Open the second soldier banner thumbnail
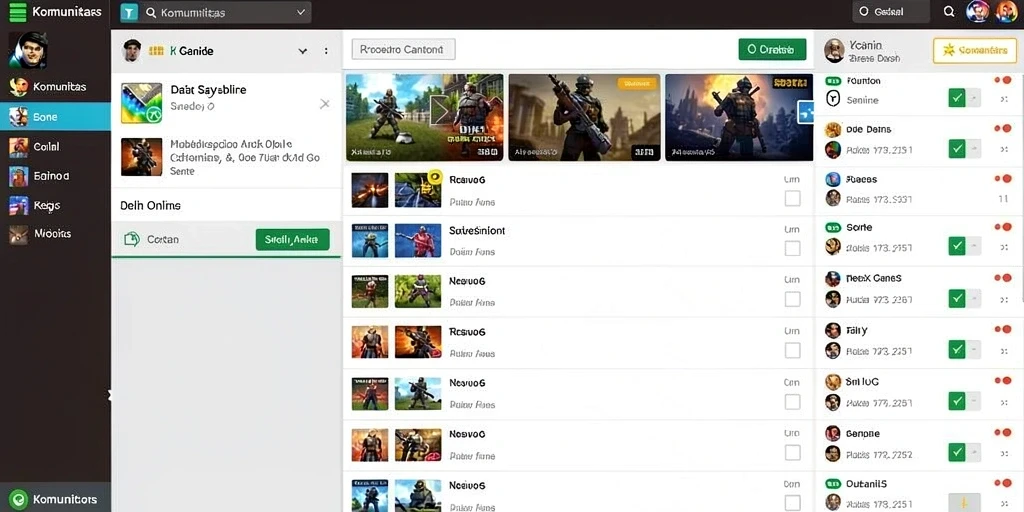This screenshot has width=1024, height=512. pos(584,117)
